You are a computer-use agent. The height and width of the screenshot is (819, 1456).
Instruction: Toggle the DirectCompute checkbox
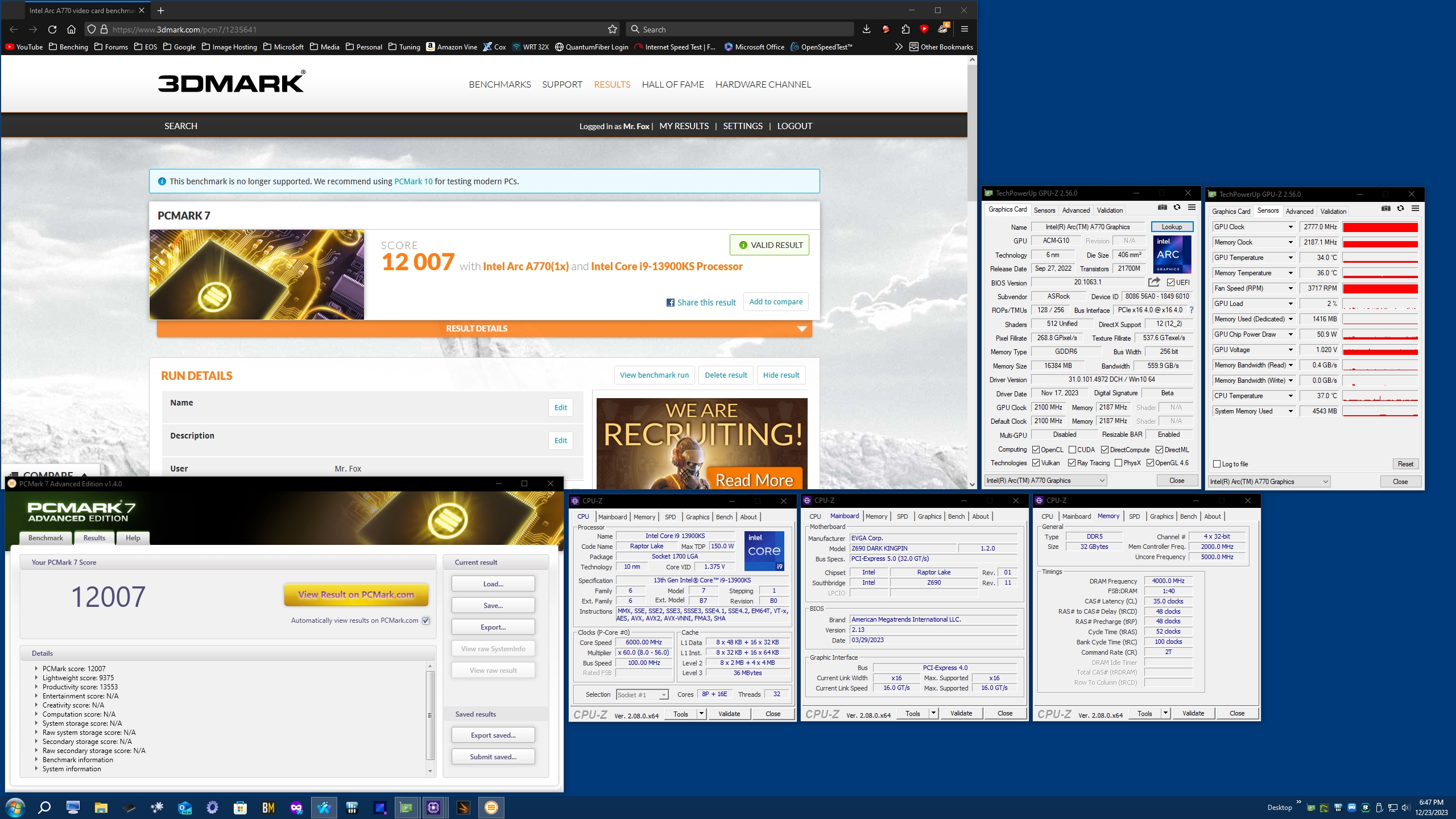point(1105,450)
